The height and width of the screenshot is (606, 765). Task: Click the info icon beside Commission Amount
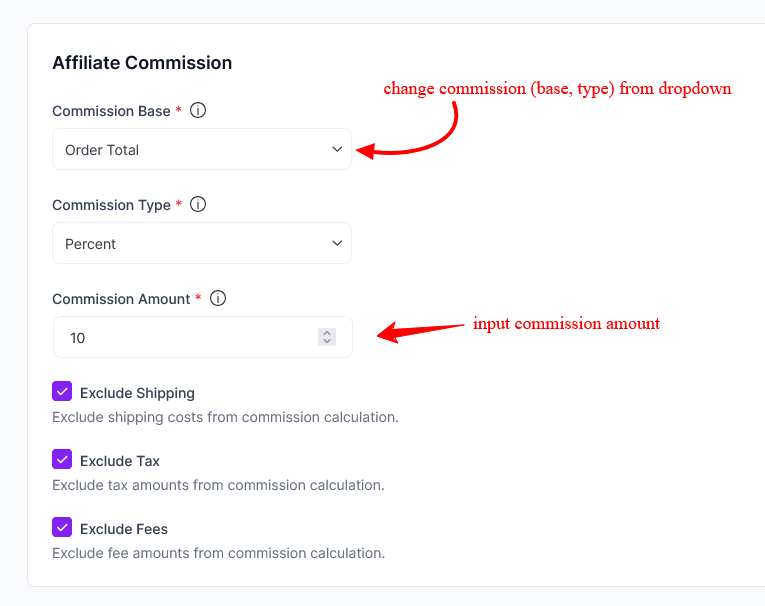tap(218, 299)
